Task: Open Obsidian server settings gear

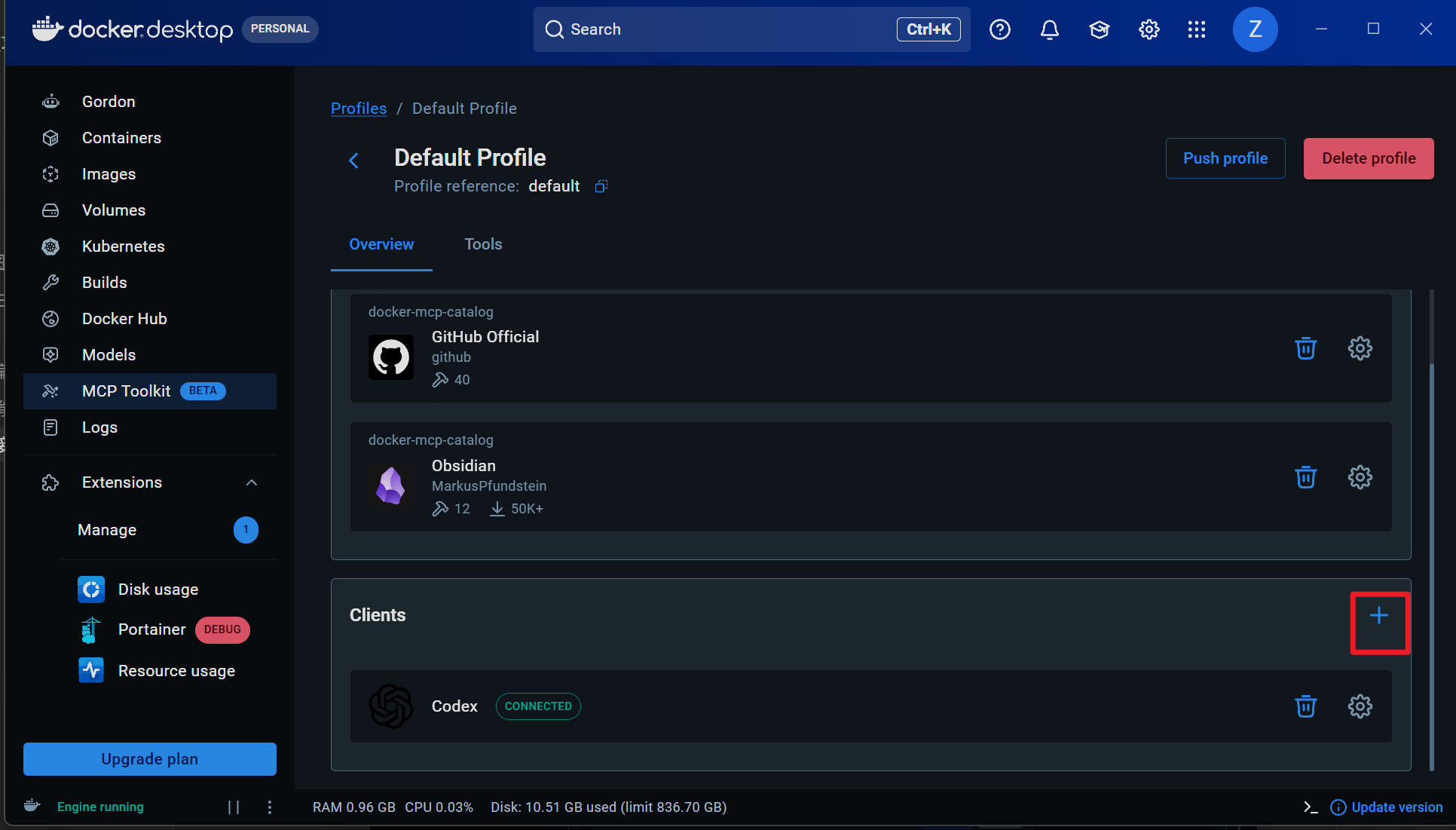Action: pyautogui.click(x=1360, y=477)
